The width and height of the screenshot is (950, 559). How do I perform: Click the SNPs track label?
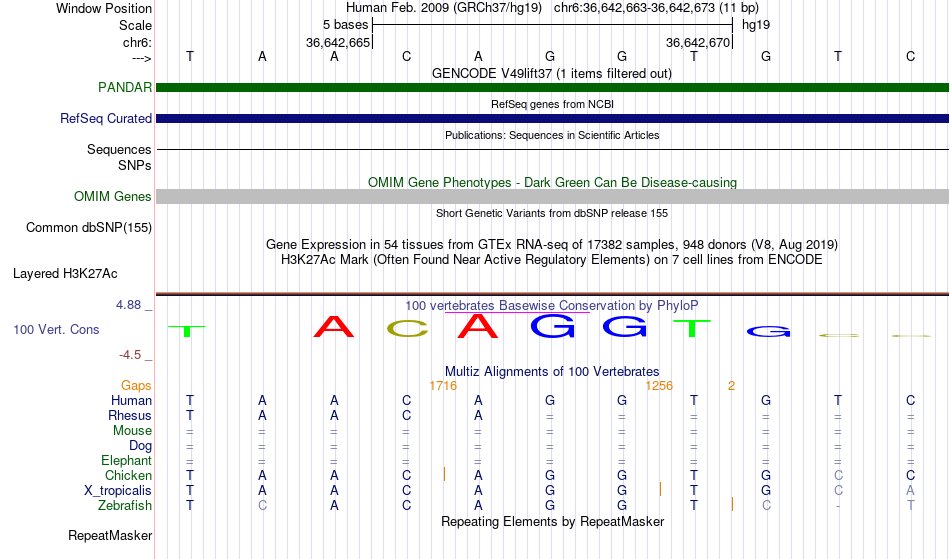pos(135,165)
